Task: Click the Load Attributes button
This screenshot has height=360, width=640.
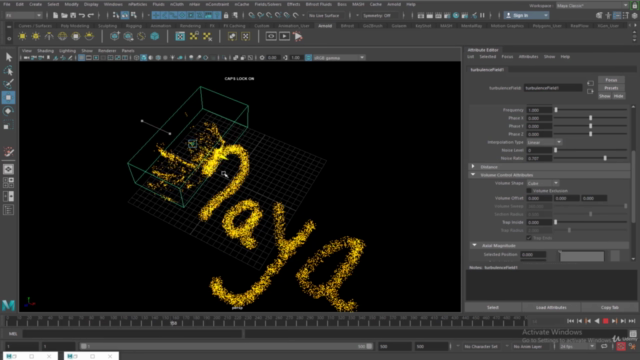Action: (x=551, y=307)
